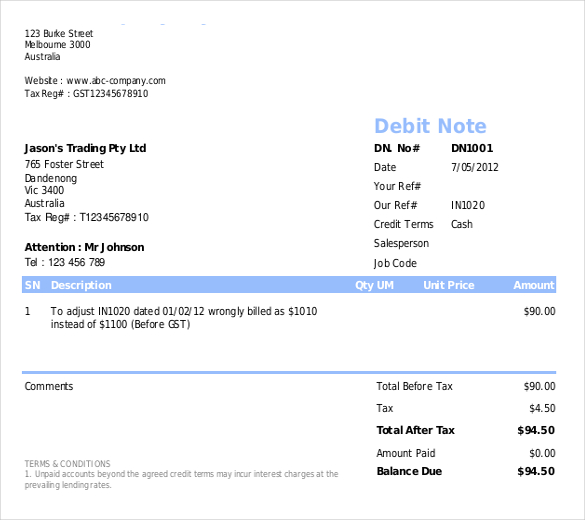Click the 'DN. No#' label
The height and width of the screenshot is (520, 585).
[397, 148]
